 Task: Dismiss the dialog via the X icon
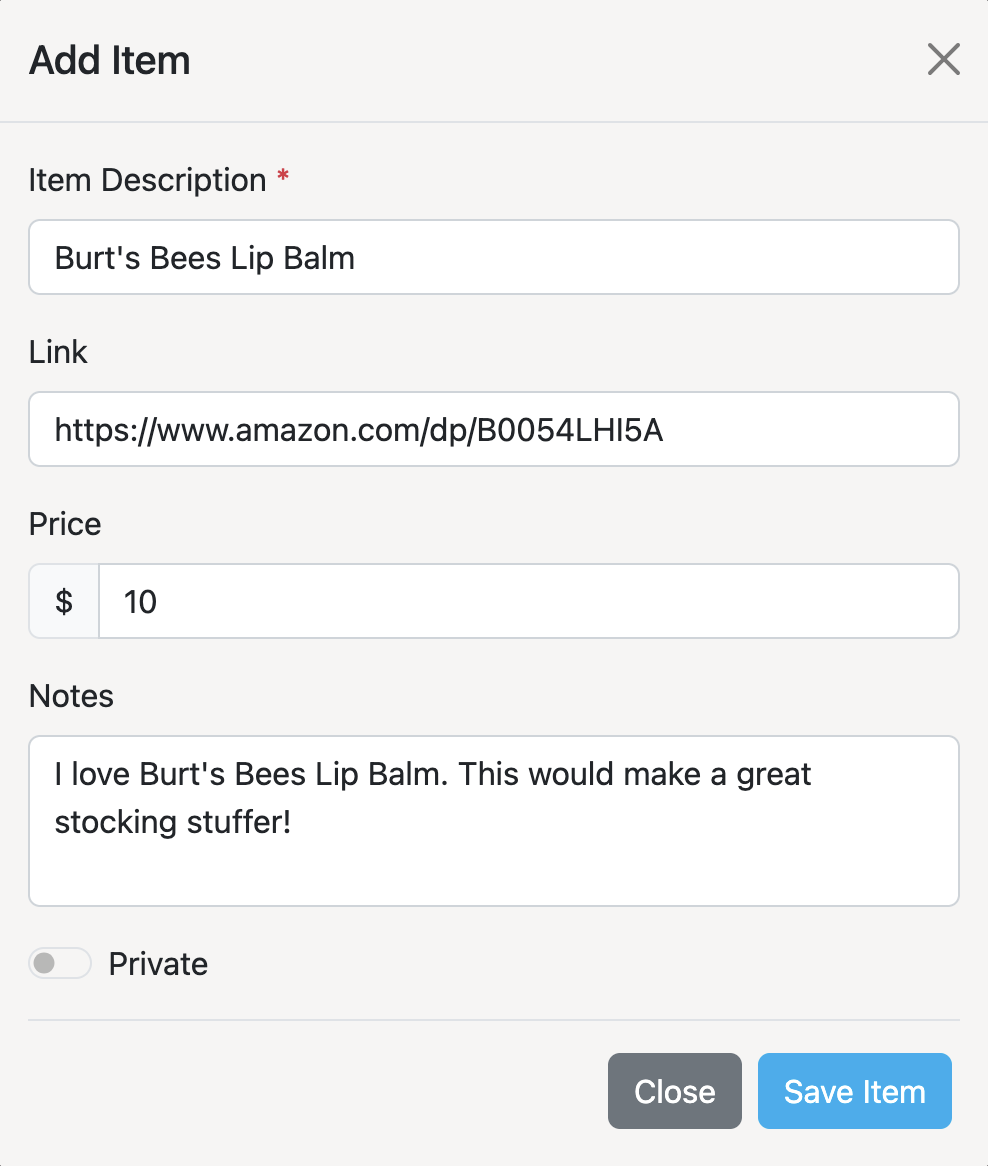tap(943, 59)
